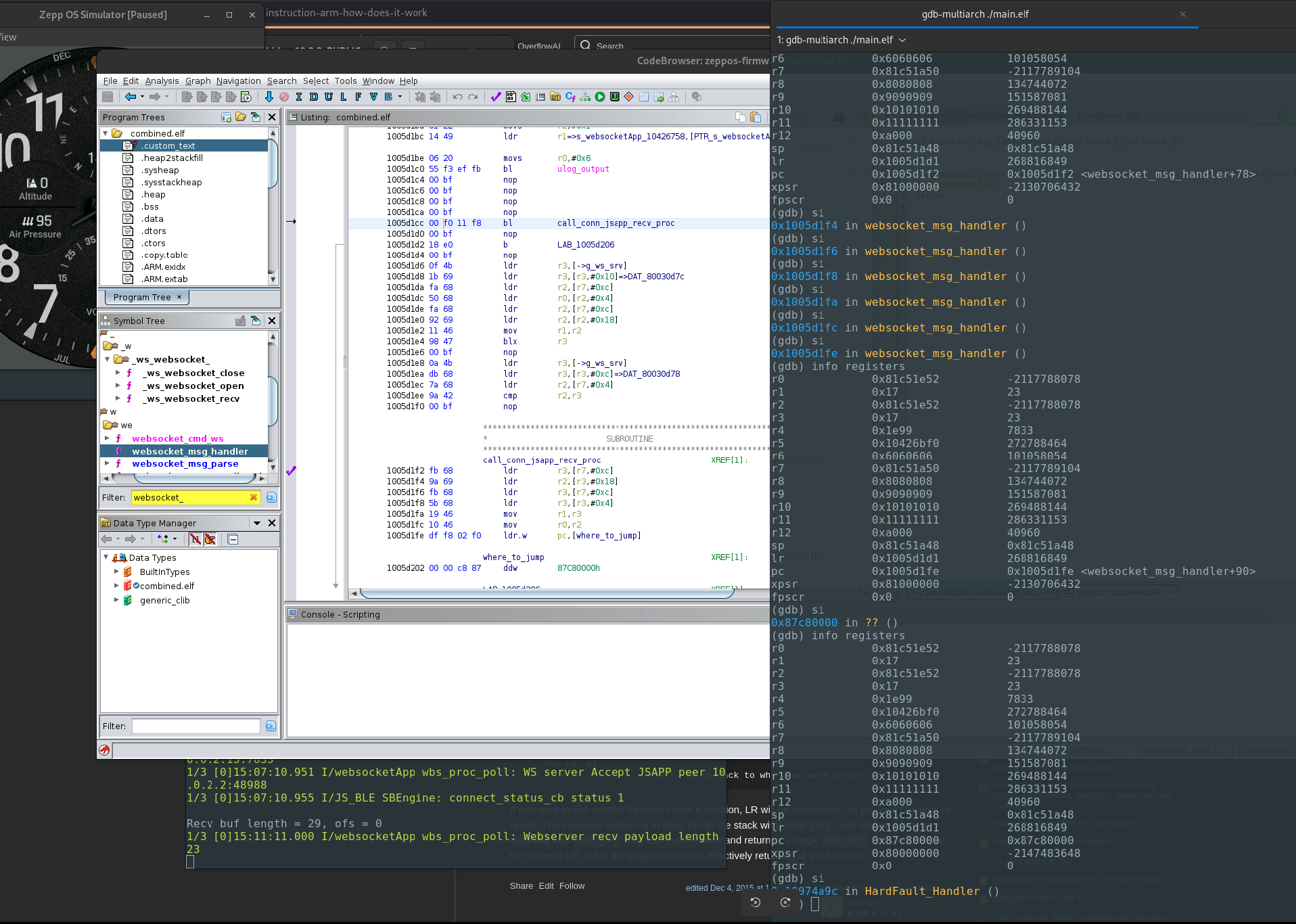Click the V navigation toolbar icon
Viewport: 1296px width, 924px height.
click(373, 97)
